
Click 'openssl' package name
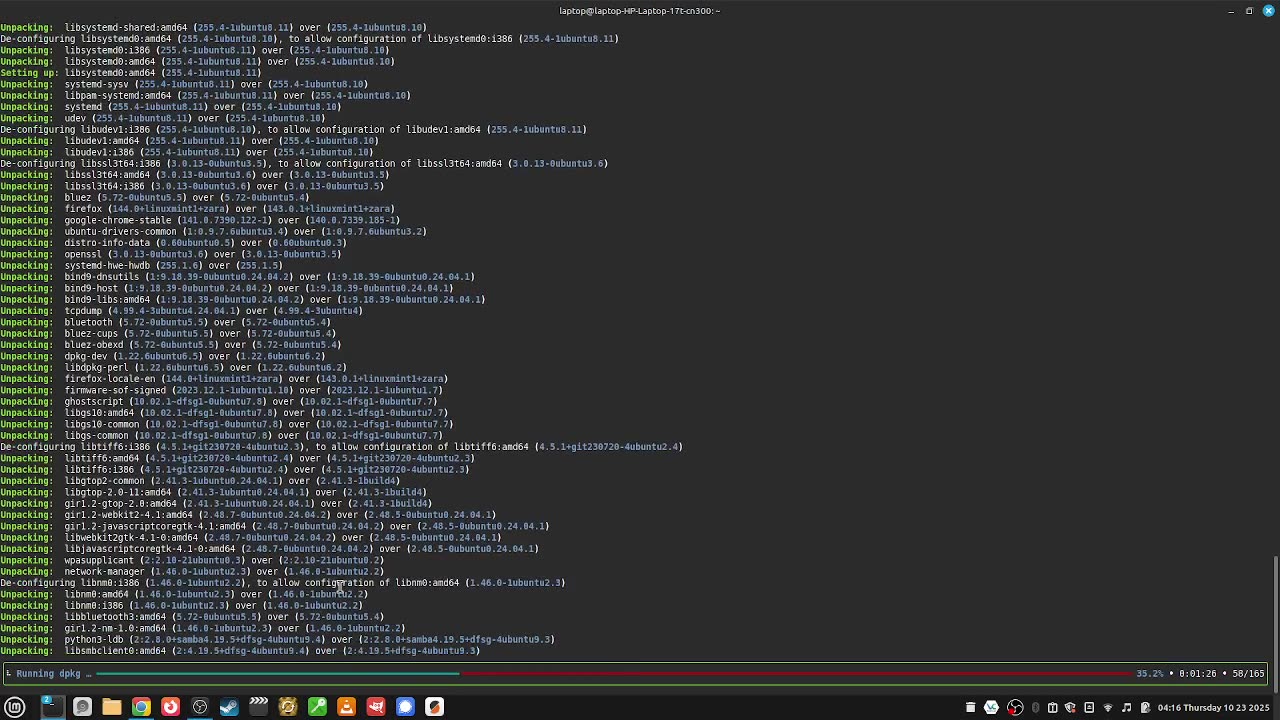84,254
